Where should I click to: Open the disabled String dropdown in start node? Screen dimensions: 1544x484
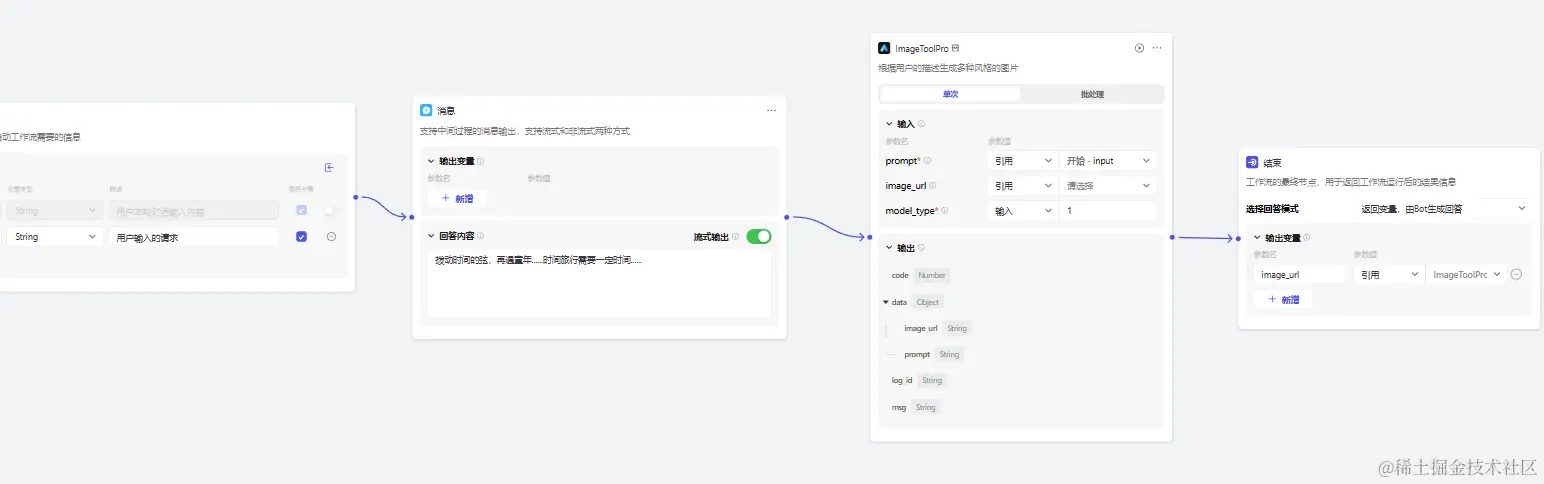(x=54, y=211)
